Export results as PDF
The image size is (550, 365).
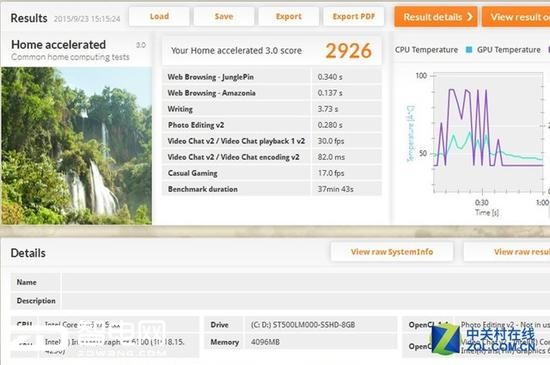pyautogui.click(x=354, y=16)
